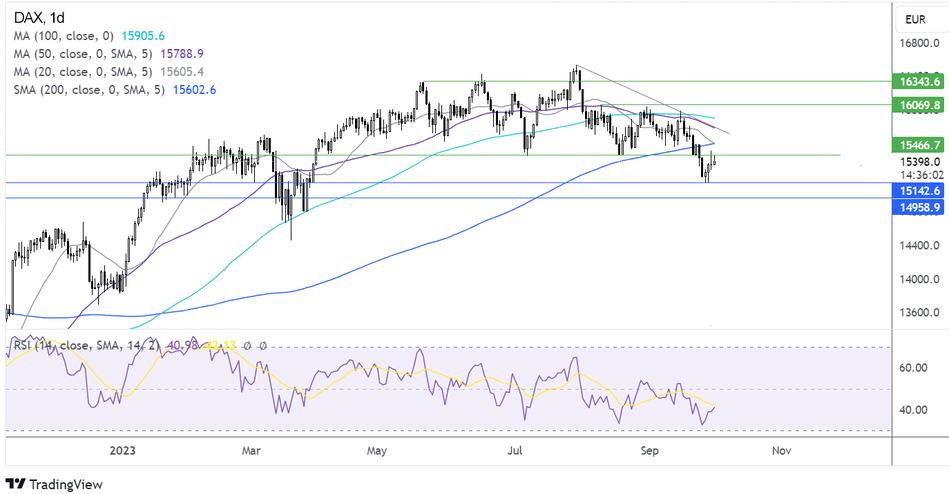Image resolution: width=949 pixels, height=494 pixels.
Task: Click the Nov label on time axis
Action: coord(782,451)
